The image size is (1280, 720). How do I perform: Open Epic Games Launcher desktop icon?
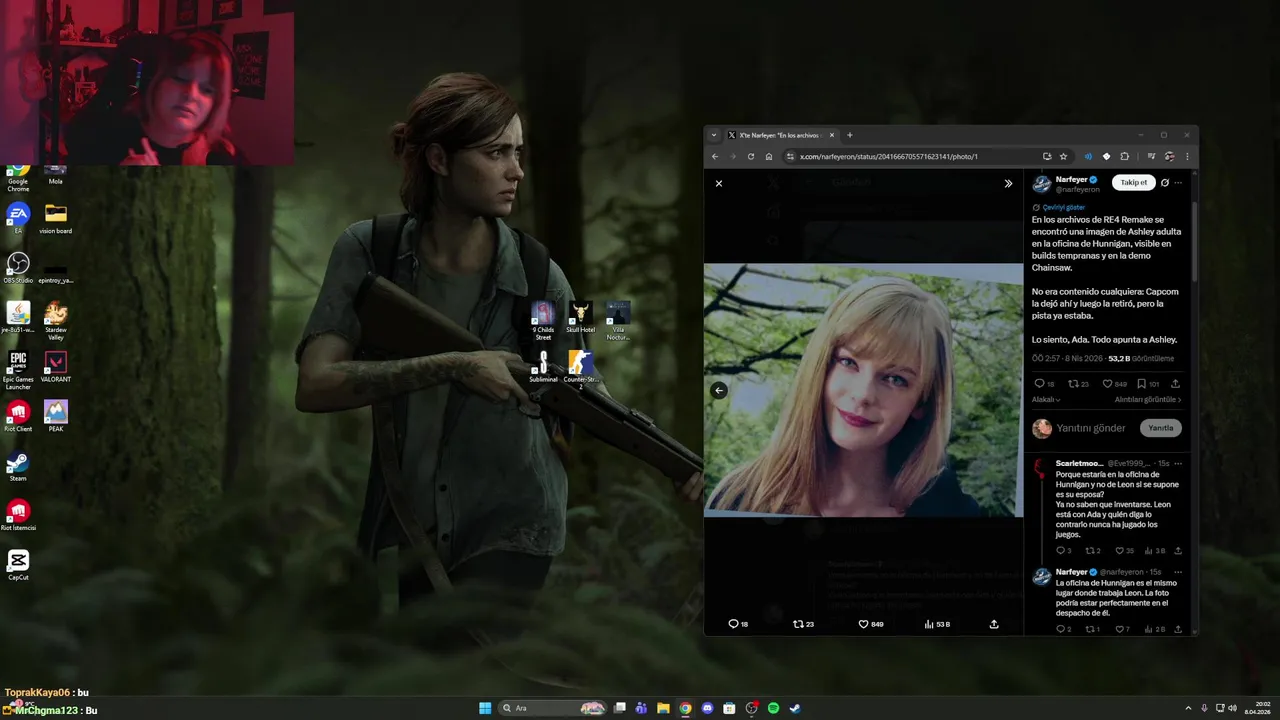tap(18, 370)
